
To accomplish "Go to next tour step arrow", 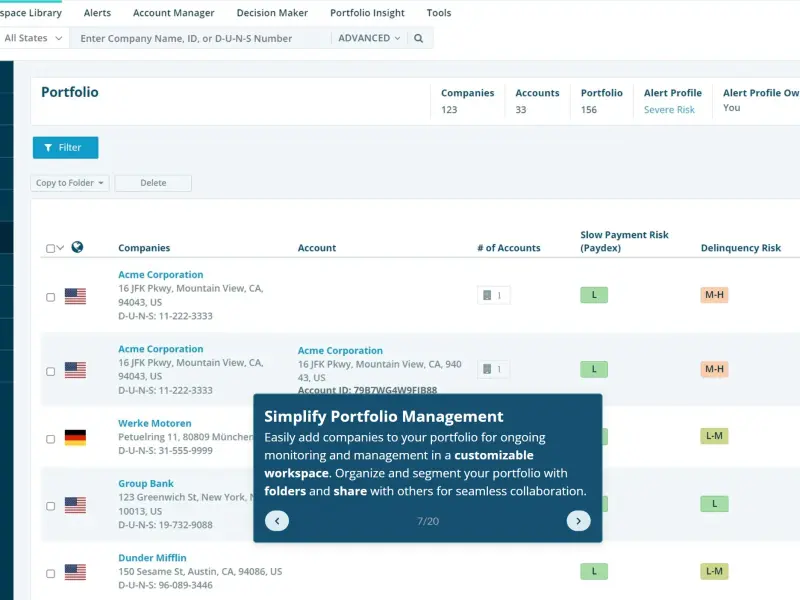I will tap(578, 521).
